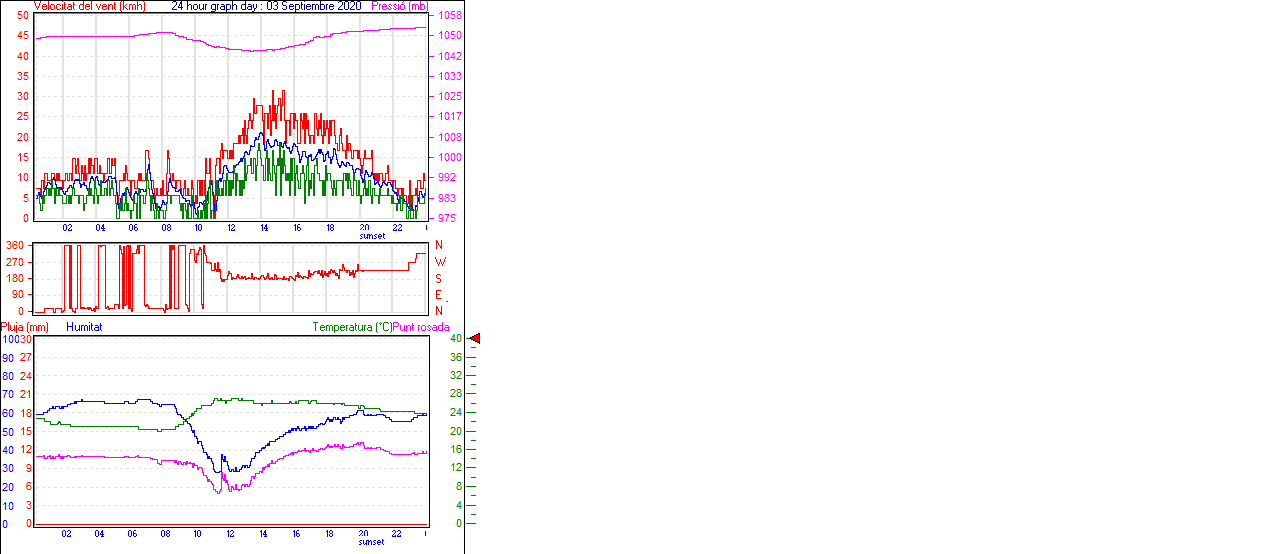Click the 'W' compass direction label
The height and width of the screenshot is (554, 1280).
(439, 262)
